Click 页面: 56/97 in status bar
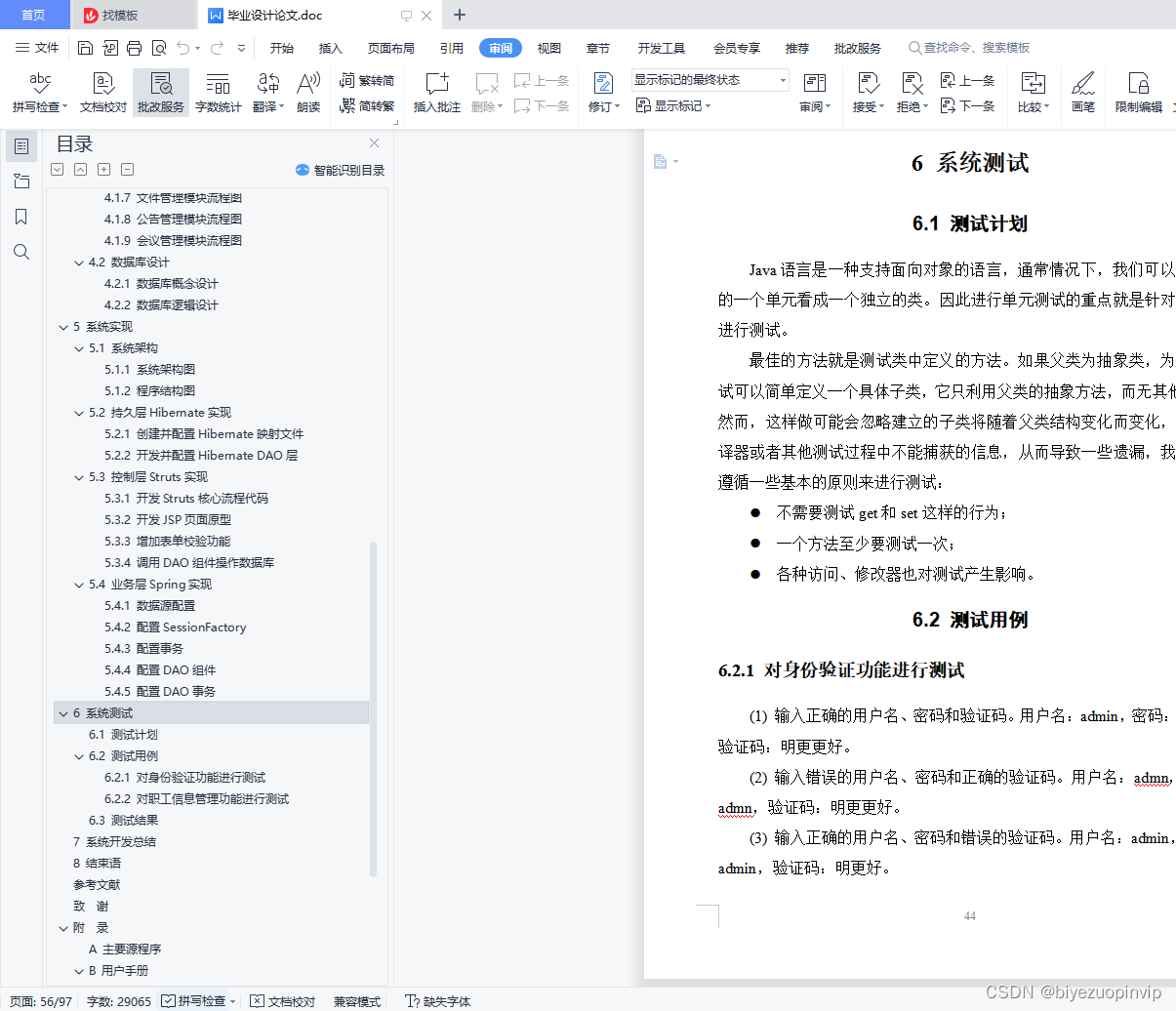Viewport: 1176px width, 1011px height. point(40,1001)
